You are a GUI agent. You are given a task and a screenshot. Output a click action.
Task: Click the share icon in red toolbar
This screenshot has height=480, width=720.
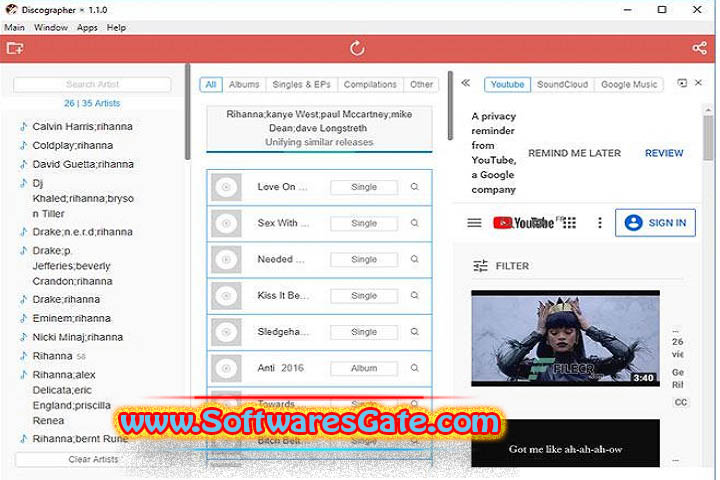[x=699, y=48]
